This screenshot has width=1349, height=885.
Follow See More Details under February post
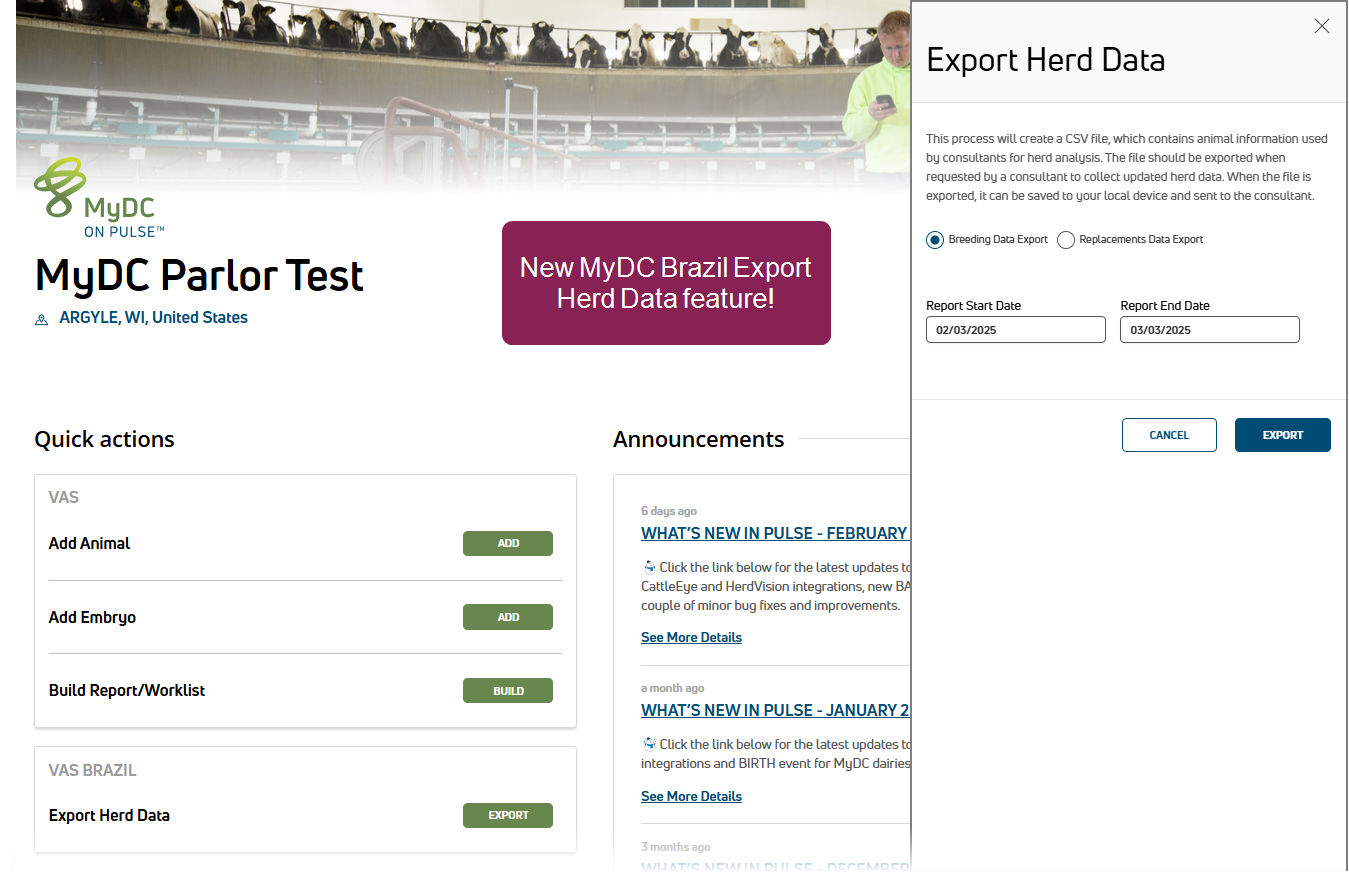pyautogui.click(x=691, y=637)
